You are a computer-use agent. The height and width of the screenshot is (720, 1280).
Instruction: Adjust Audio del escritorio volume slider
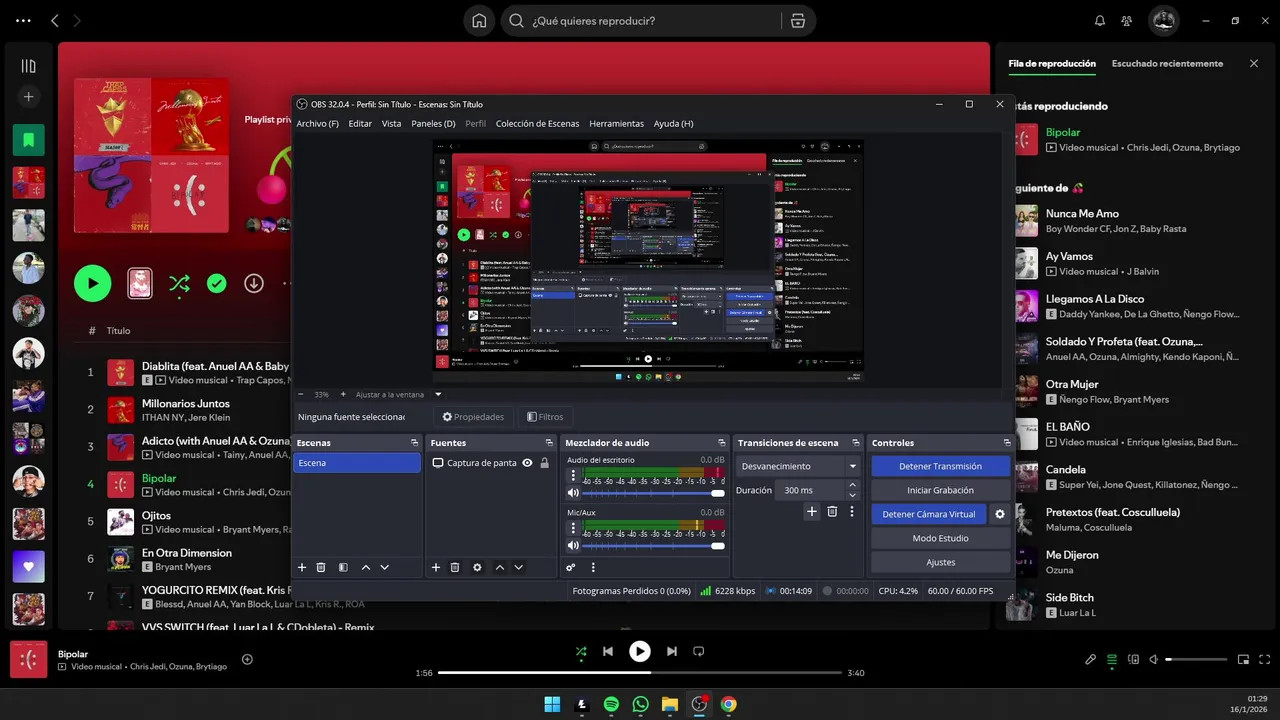[654, 493]
